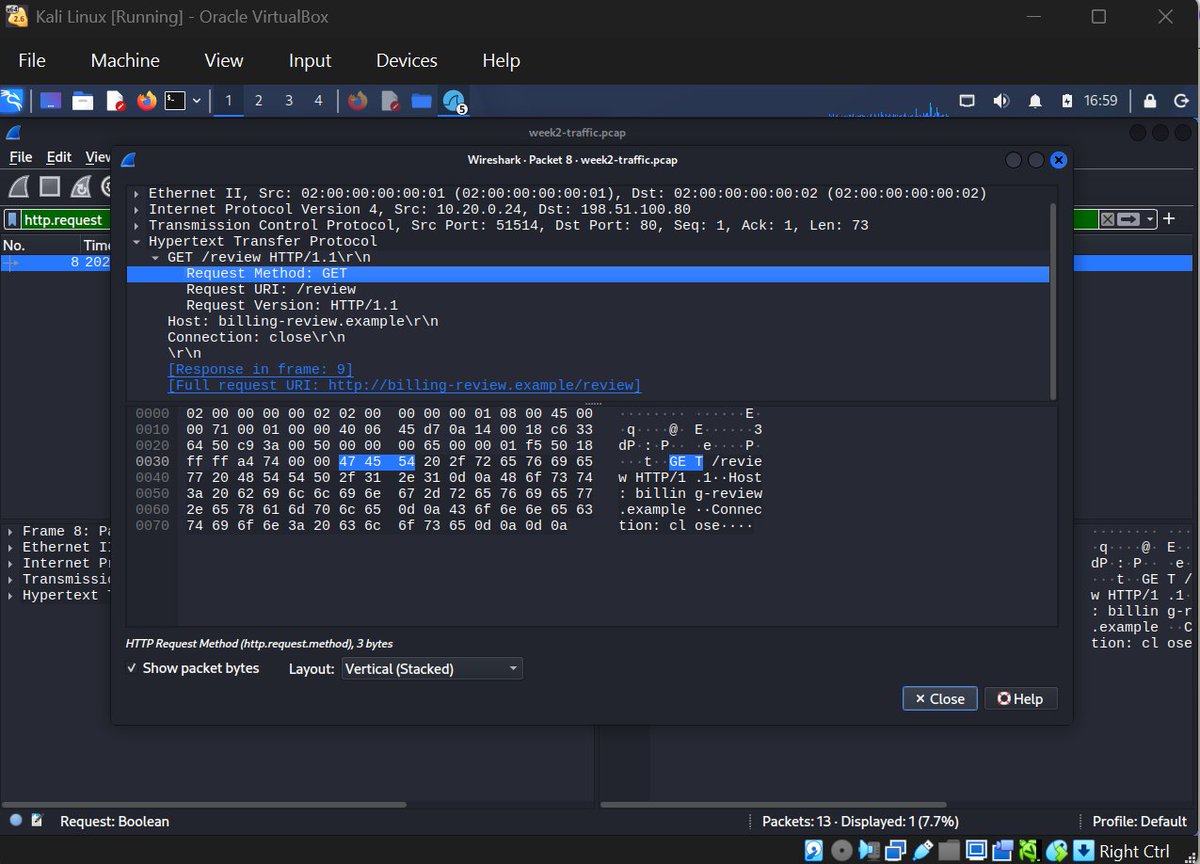The width and height of the screenshot is (1200, 864).
Task: Click the expert information circle in status bar
Action: pyautogui.click(x=16, y=821)
